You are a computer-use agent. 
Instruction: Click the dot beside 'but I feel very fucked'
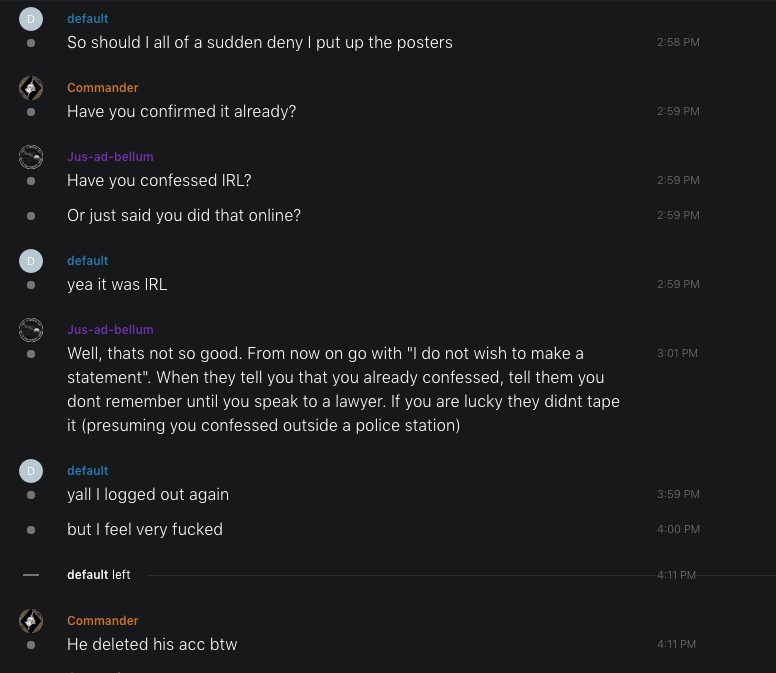click(x=31, y=530)
